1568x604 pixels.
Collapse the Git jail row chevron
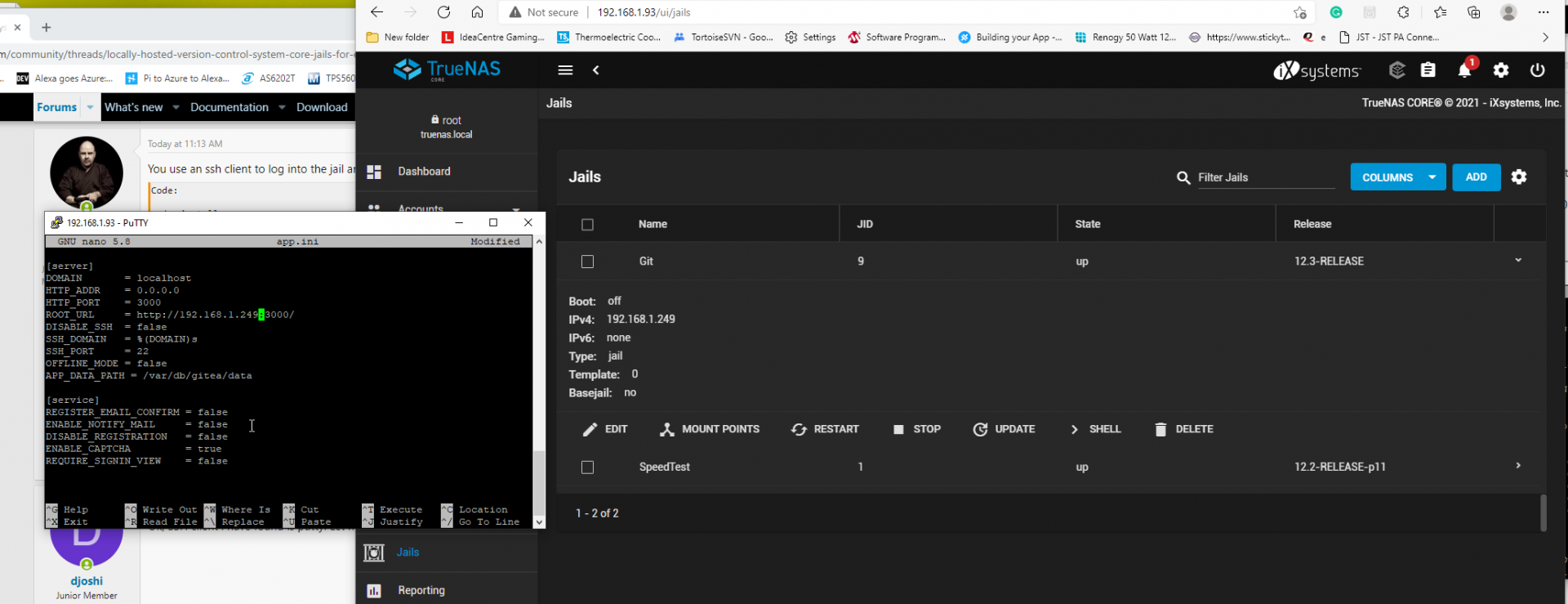[x=1518, y=261]
